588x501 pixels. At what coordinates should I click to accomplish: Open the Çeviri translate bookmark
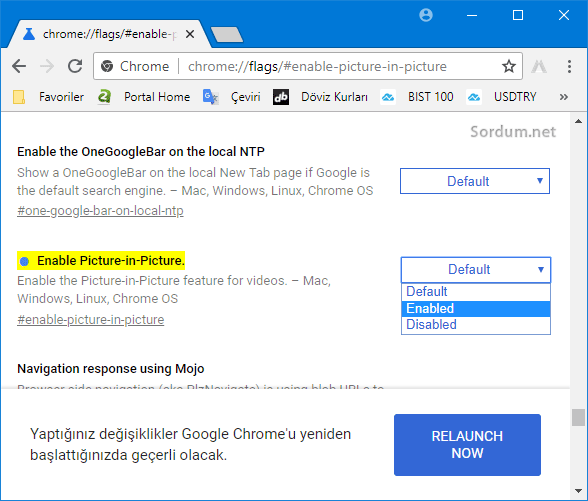click(232, 97)
